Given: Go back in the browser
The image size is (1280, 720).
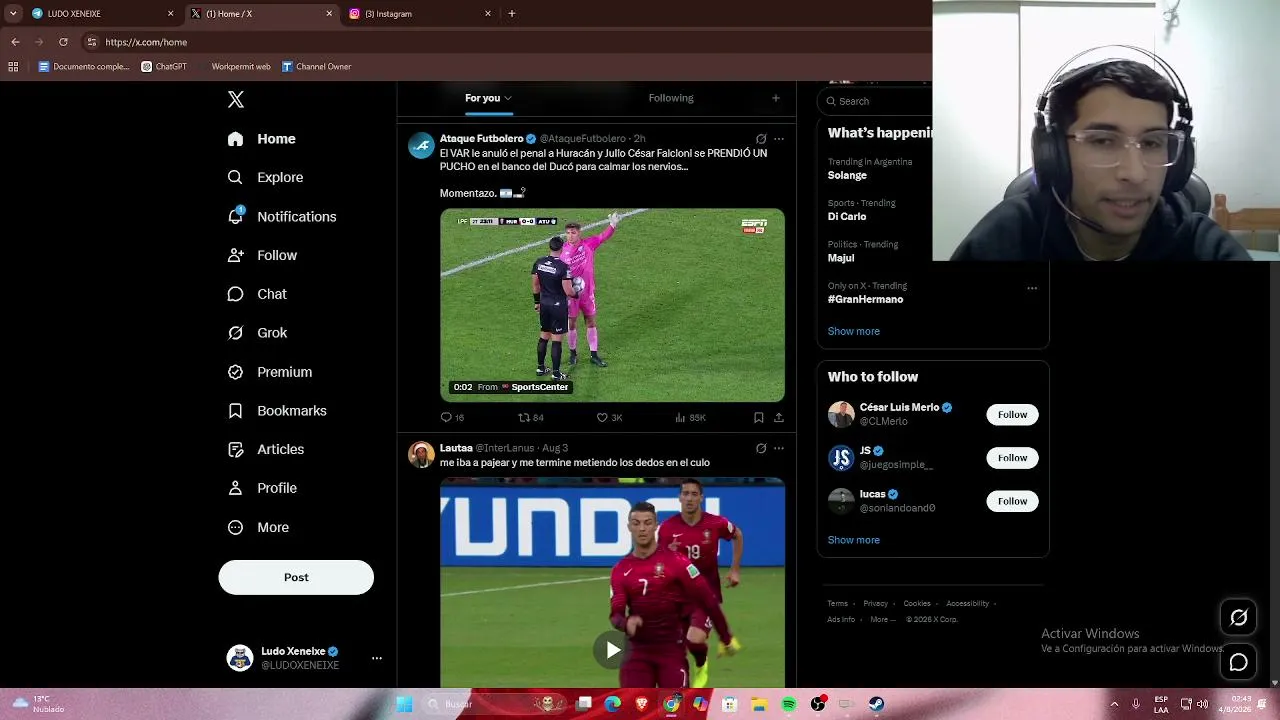Looking at the screenshot, I should (x=15, y=42).
